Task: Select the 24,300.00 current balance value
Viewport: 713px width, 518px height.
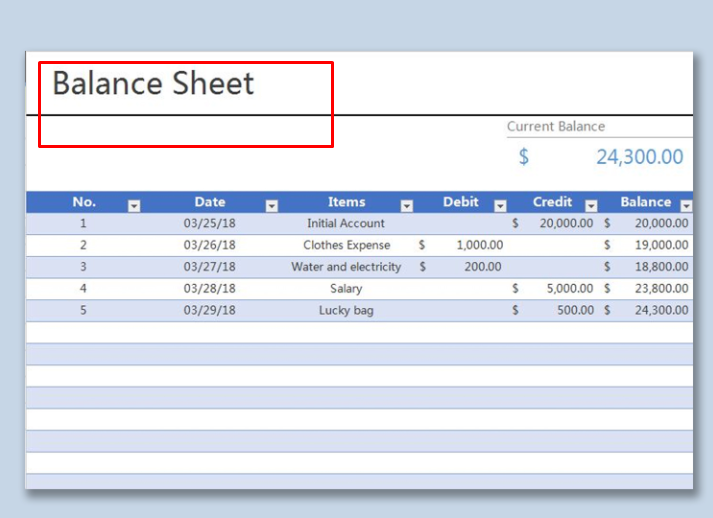Action: (639, 157)
